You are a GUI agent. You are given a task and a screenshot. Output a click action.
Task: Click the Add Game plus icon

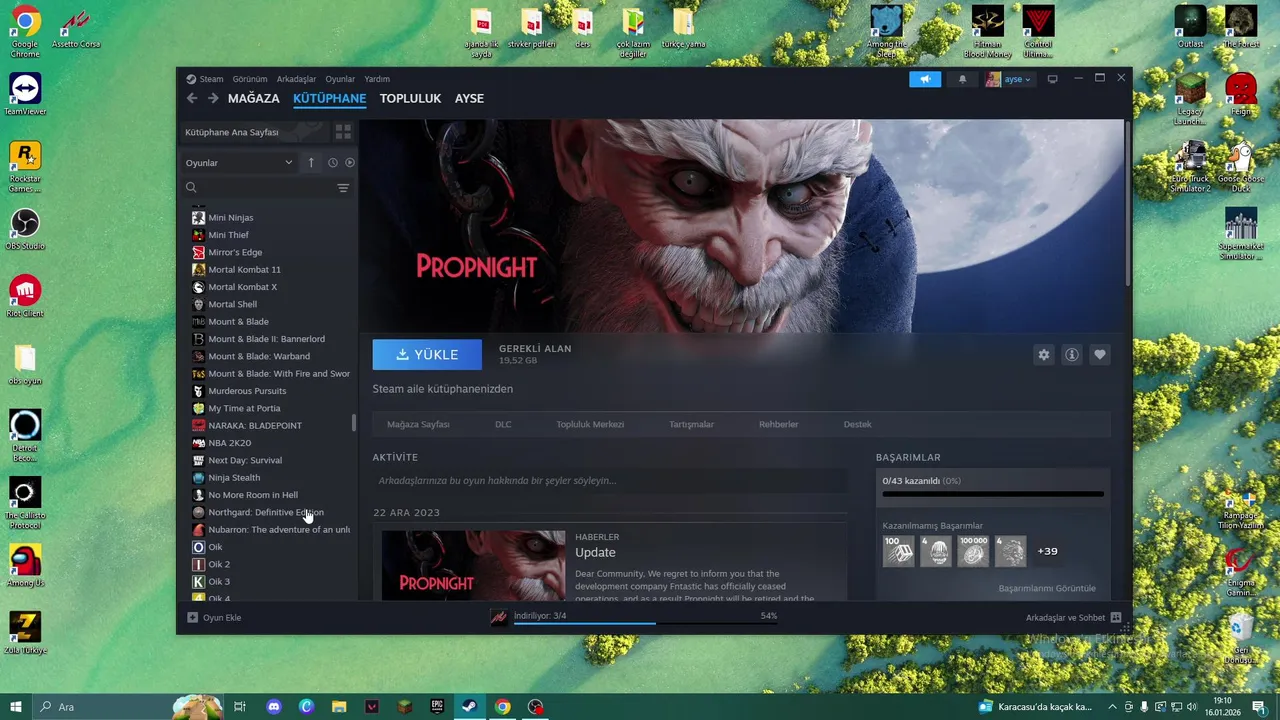193,618
